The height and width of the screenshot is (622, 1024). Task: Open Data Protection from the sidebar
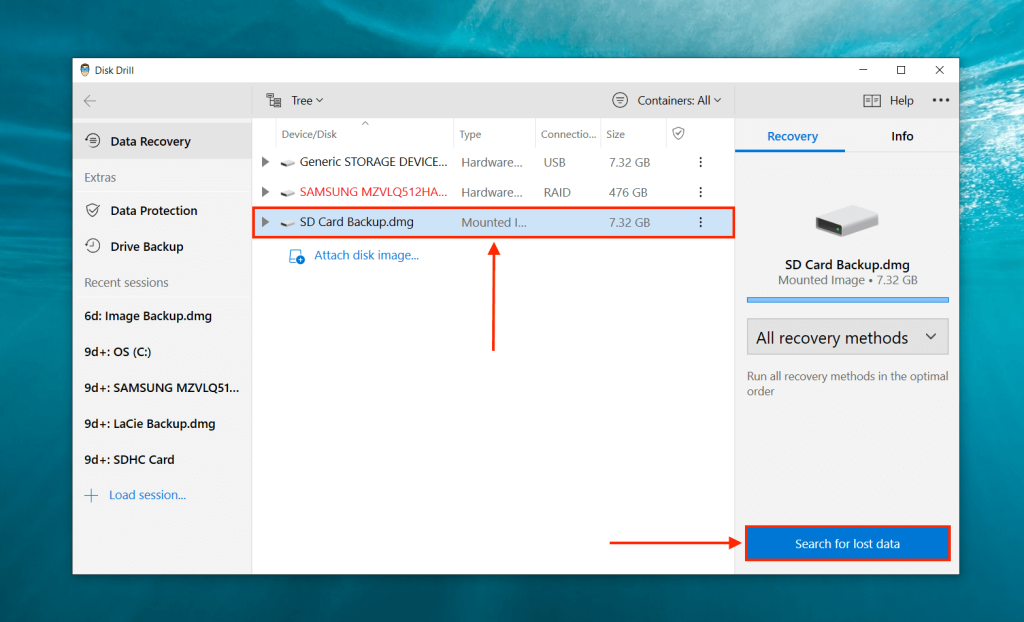92,211
